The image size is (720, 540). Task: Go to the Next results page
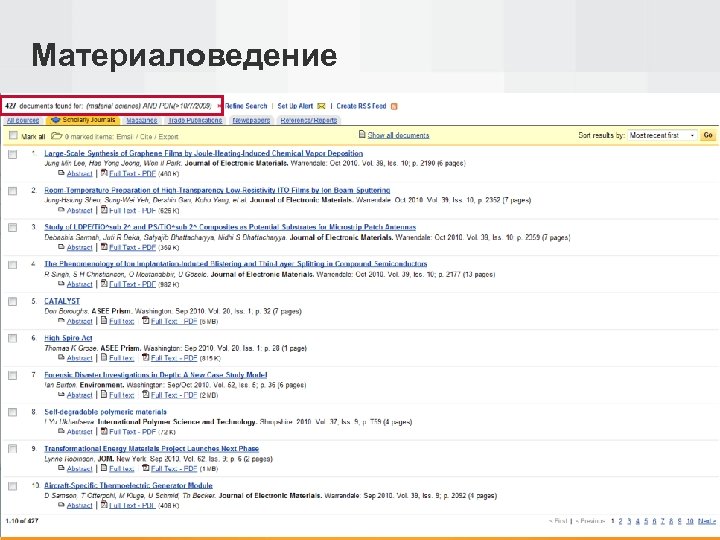point(707,521)
